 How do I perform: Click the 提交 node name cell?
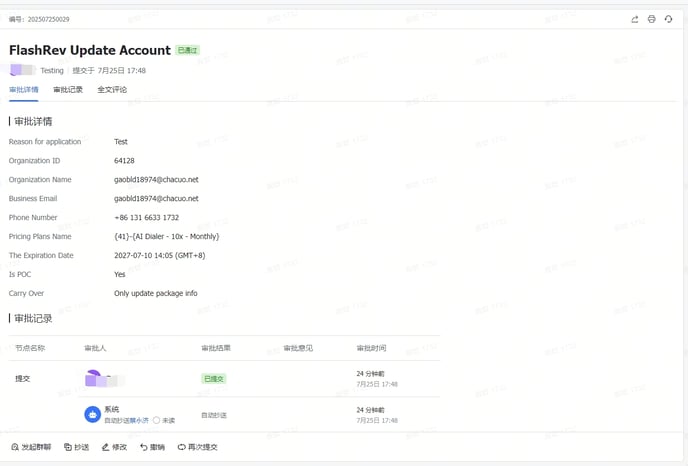[23, 379]
